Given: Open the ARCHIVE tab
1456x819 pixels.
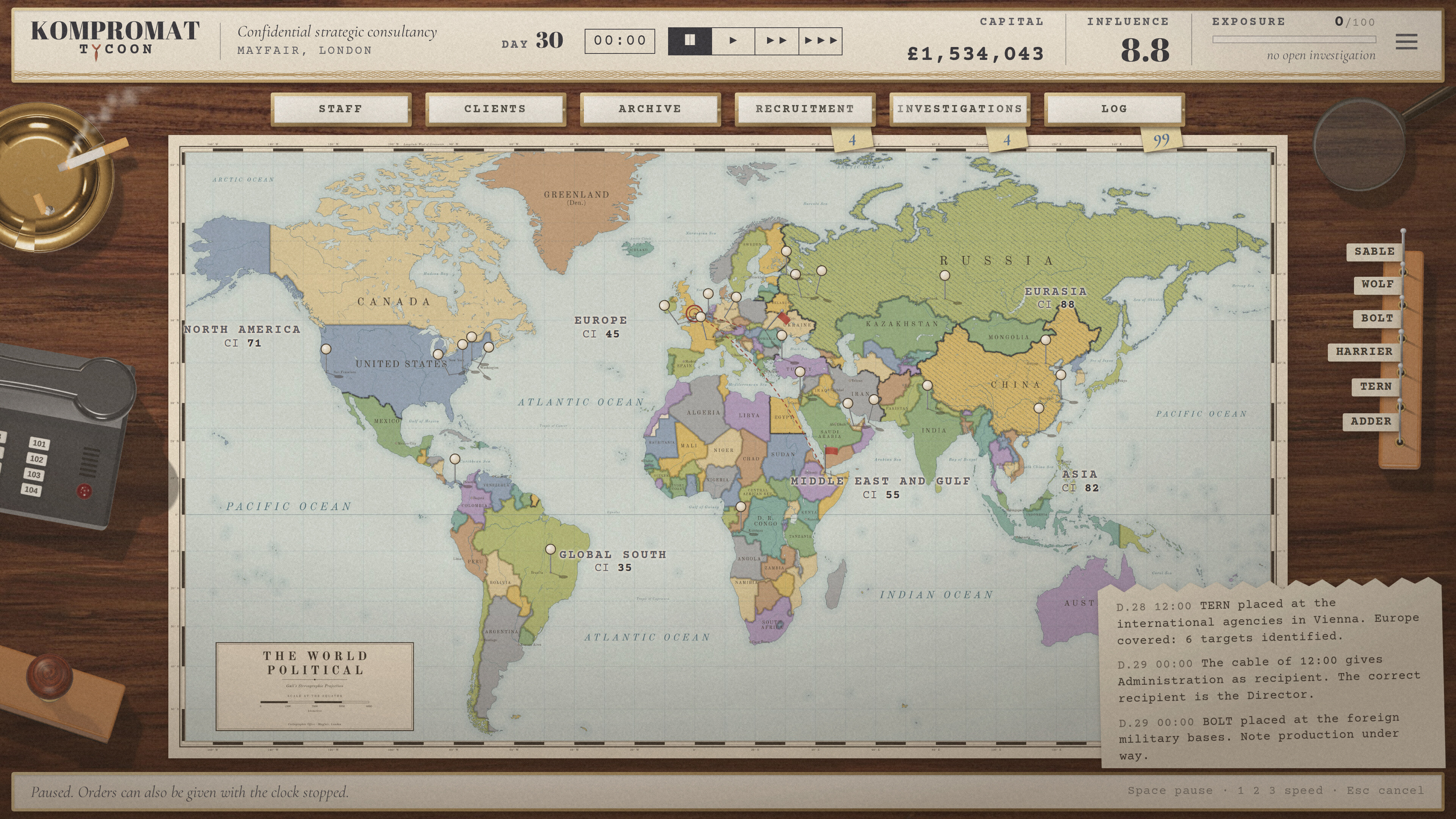Looking at the screenshot, I should [650, 108].
